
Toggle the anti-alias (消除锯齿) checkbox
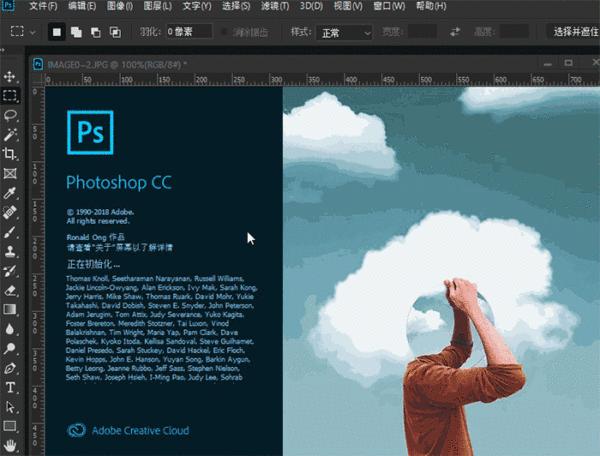224,32
